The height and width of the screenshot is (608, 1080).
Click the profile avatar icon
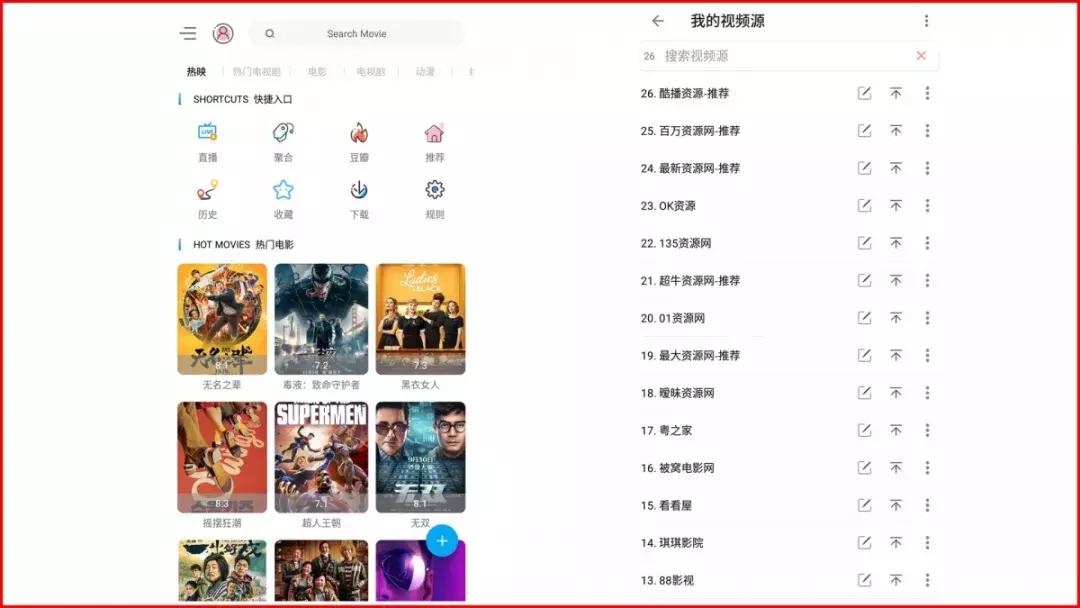(x=224, y=32)
